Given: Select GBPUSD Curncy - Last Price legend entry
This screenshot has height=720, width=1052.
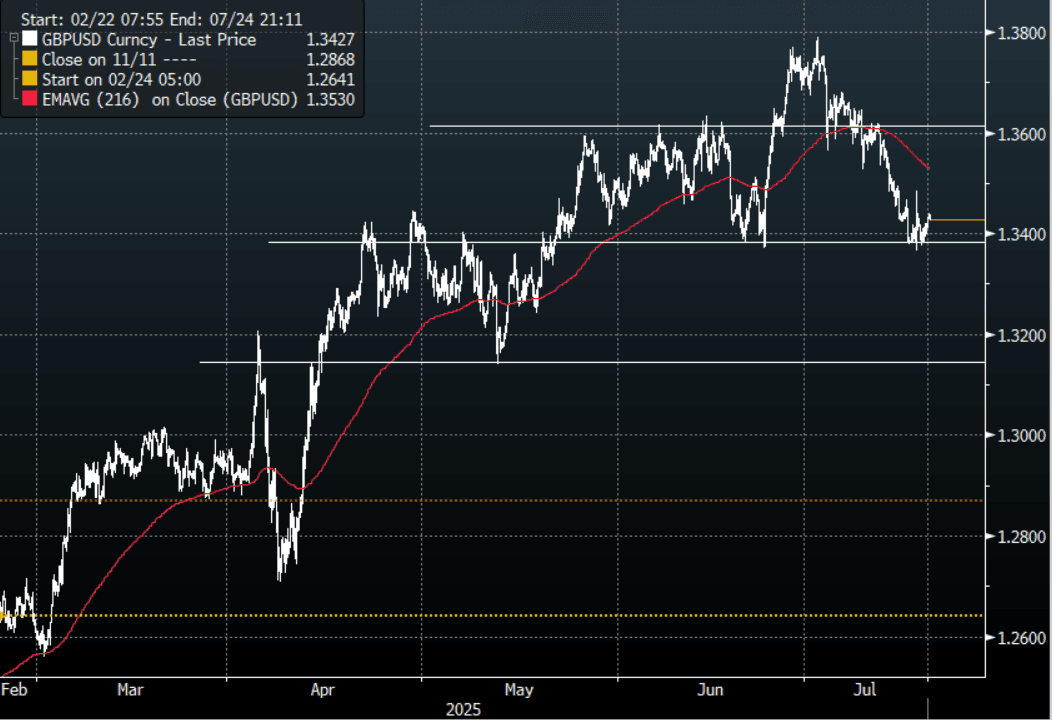Looking at the screenshot, I should [149, 40].
